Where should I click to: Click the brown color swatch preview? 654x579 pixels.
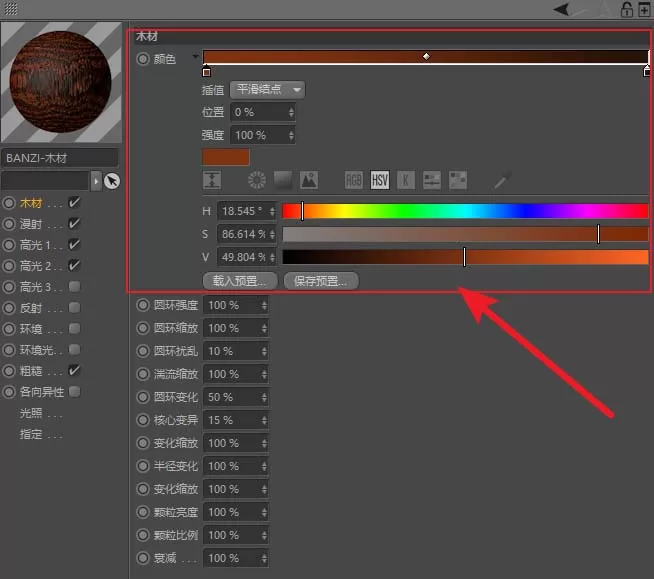226,157
